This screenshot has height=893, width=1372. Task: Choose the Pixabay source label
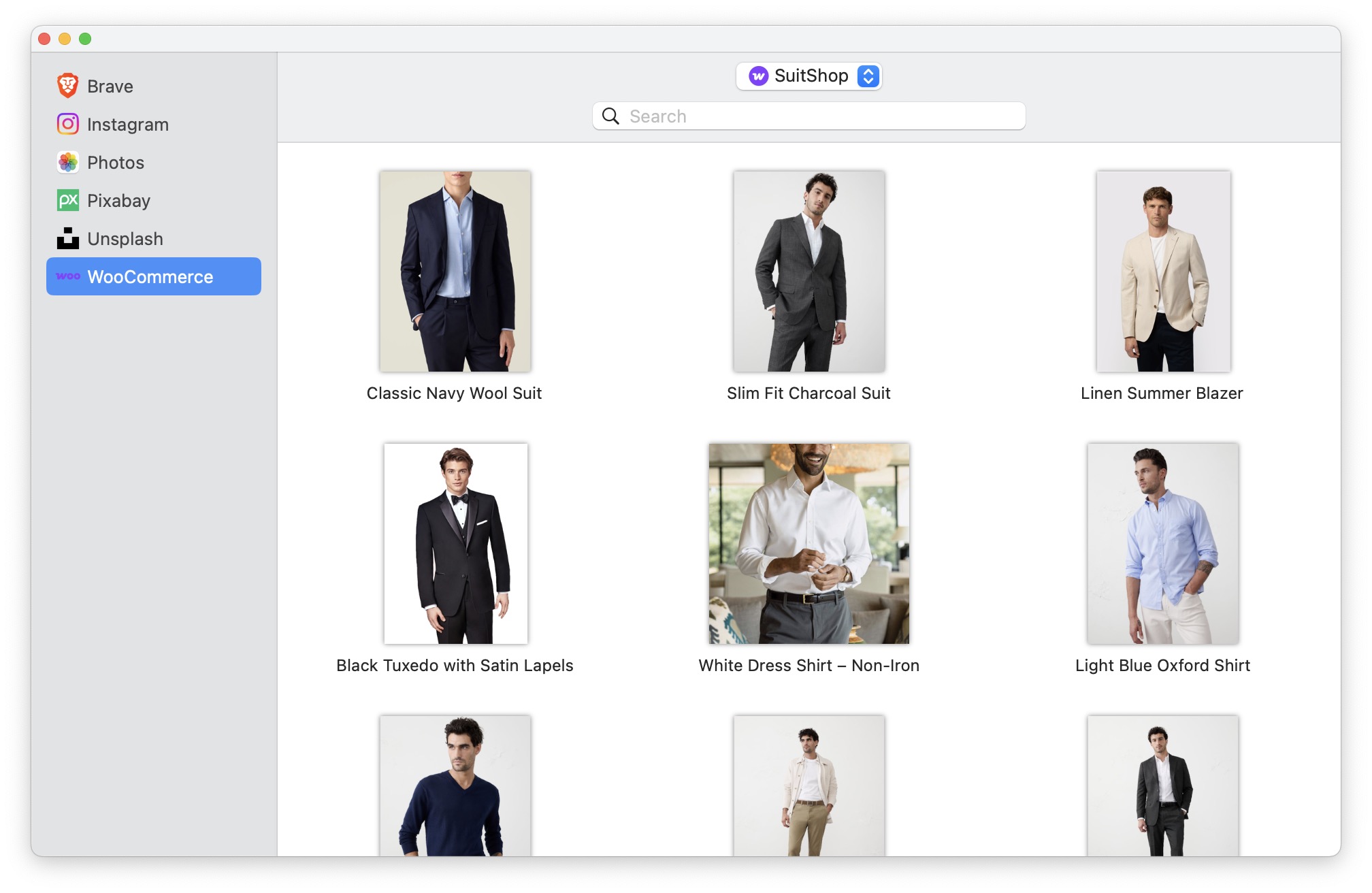tap(118, 201)
